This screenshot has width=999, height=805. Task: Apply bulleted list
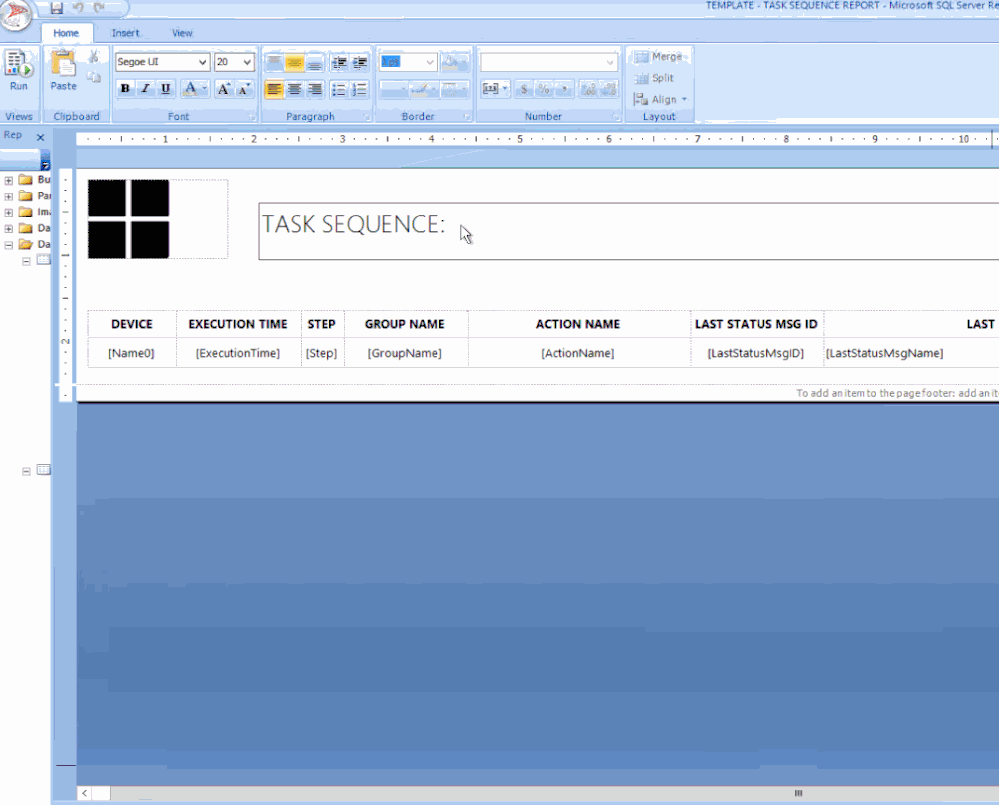pos(339,89)
